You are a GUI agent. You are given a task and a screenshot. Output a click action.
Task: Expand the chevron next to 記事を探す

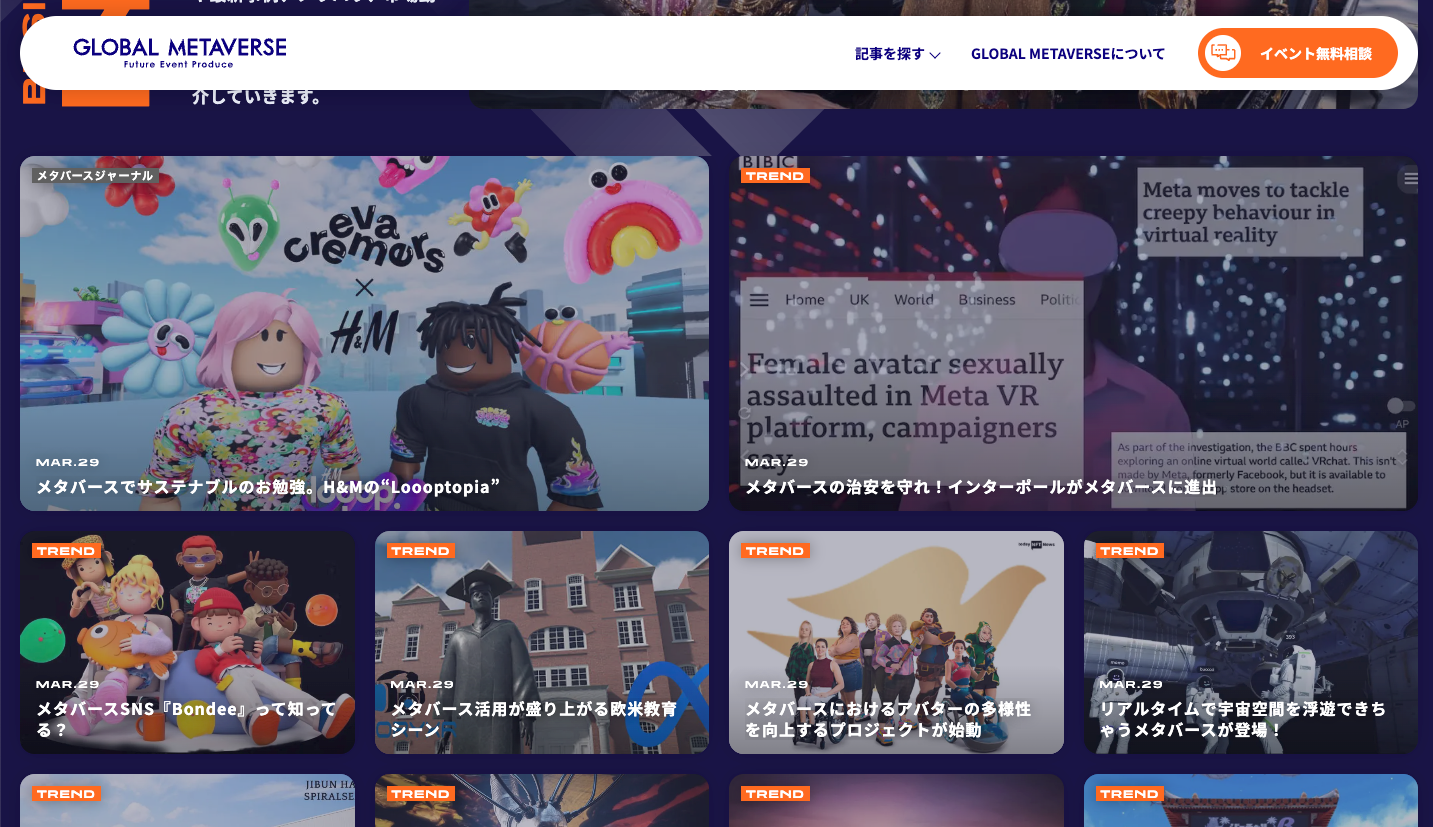coord(933,56)
